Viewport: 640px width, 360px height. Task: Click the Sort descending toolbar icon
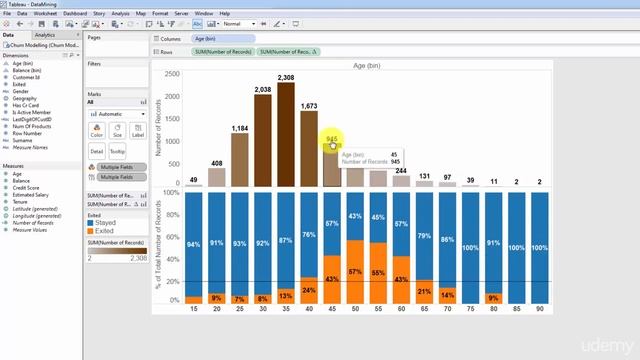coord(171,24)
